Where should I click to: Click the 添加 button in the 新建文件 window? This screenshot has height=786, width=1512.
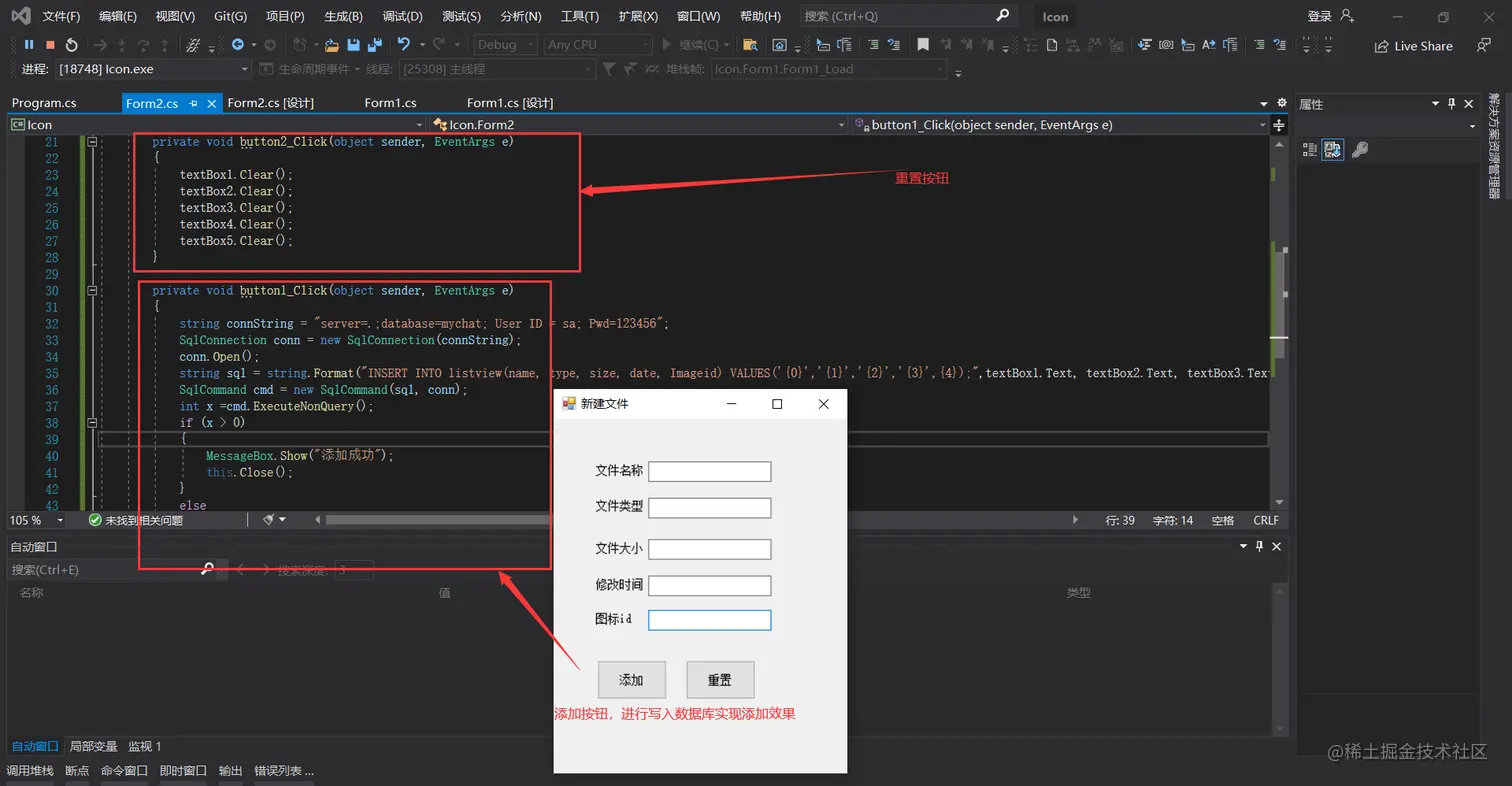coord(631,680)
